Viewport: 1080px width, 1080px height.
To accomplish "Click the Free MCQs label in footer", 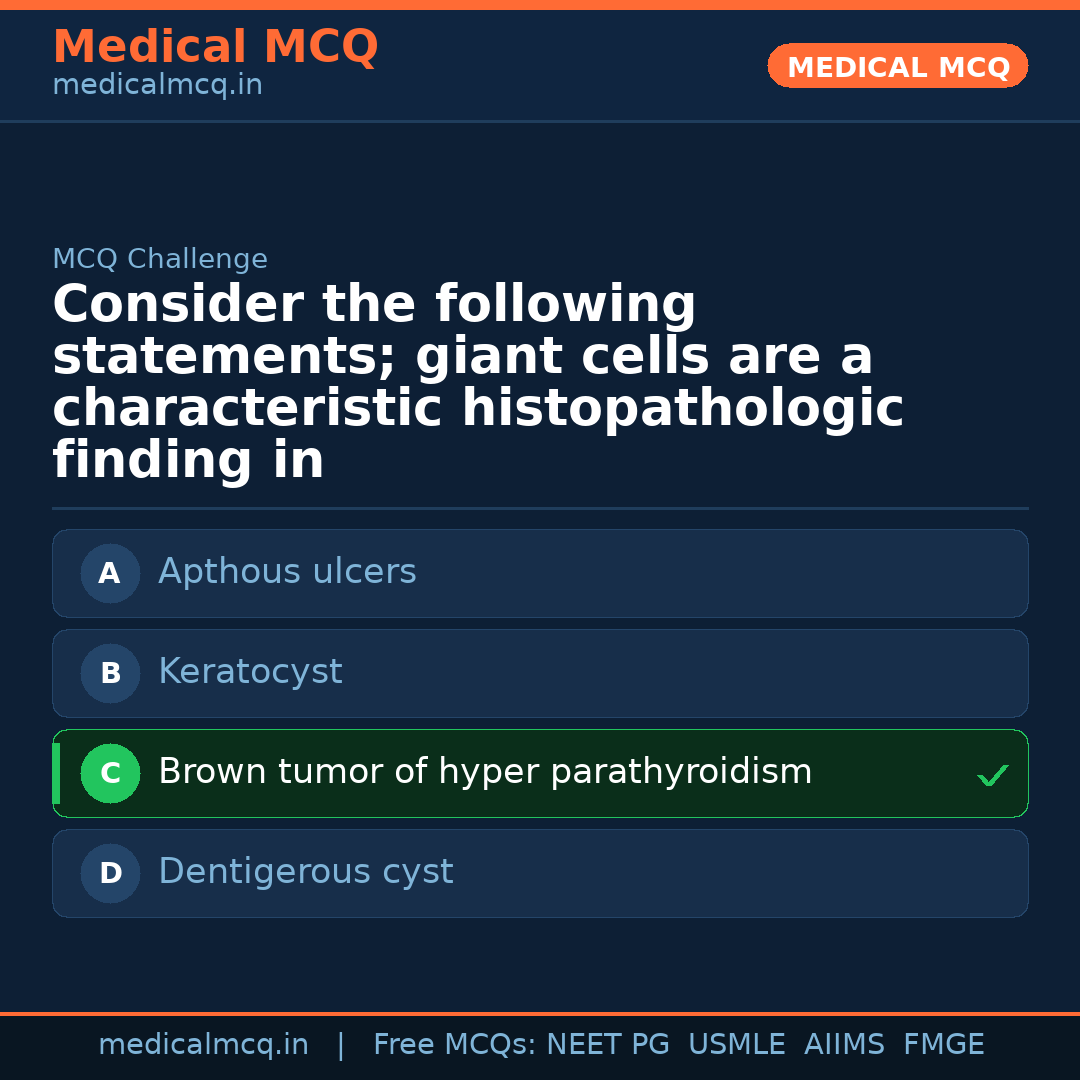I will coord(455,1045).
